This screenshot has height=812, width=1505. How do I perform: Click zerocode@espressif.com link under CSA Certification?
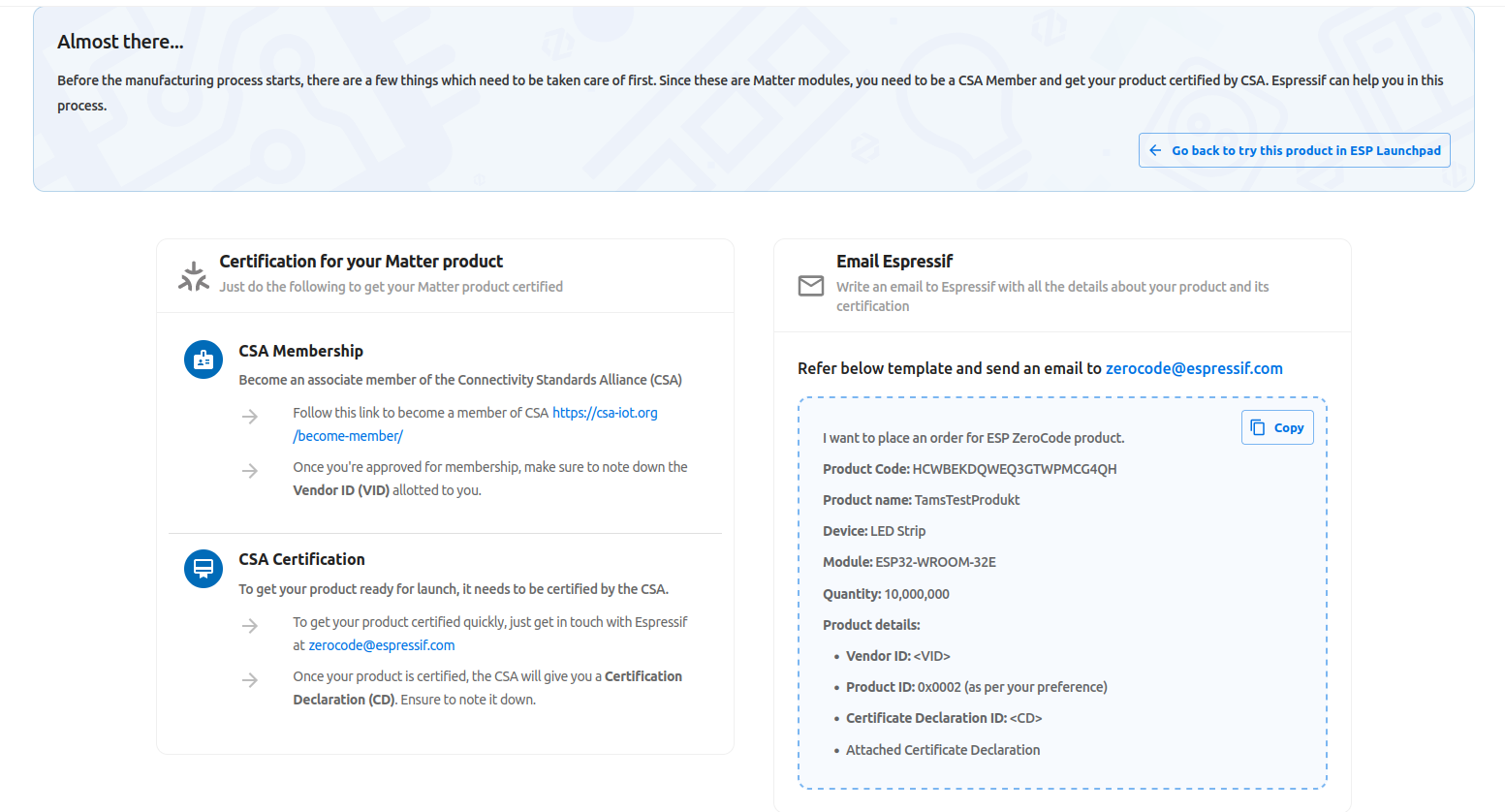tap(382, 645)
